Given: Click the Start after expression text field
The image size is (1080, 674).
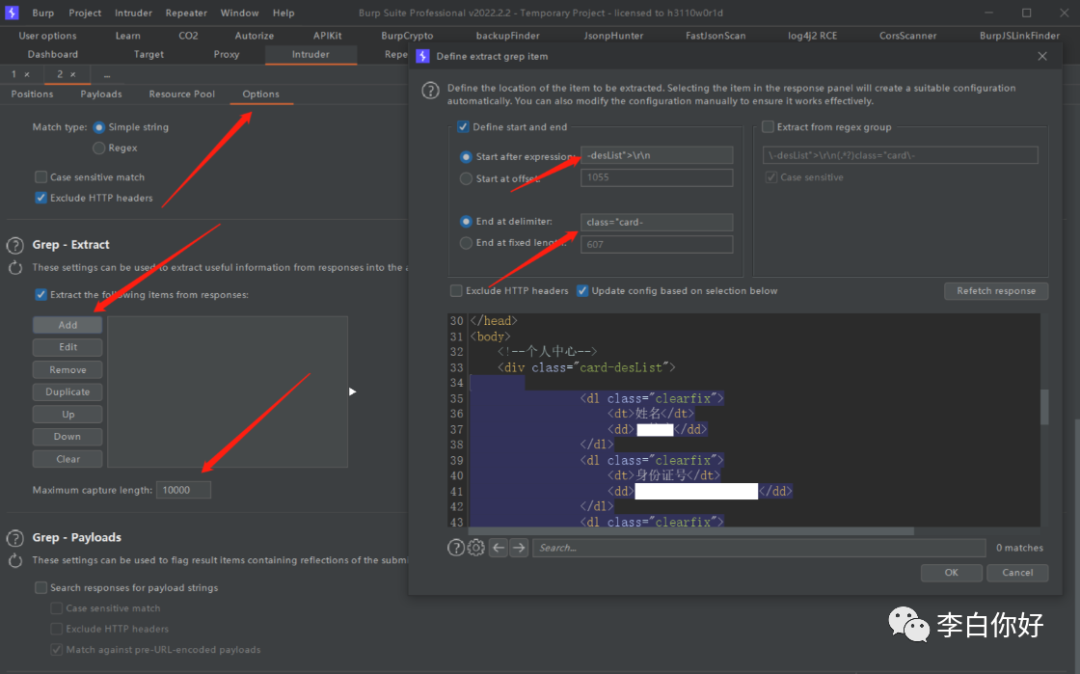Looking at the screenshot, I should click(656, 156).
